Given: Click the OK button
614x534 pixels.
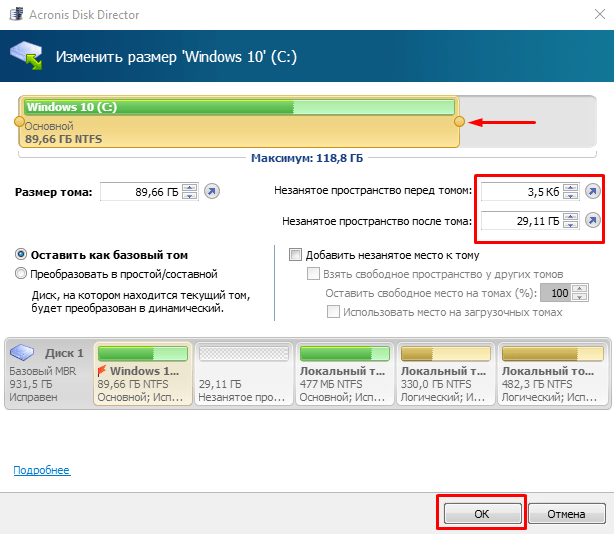Looking at the screenshot, I should 482,514.
